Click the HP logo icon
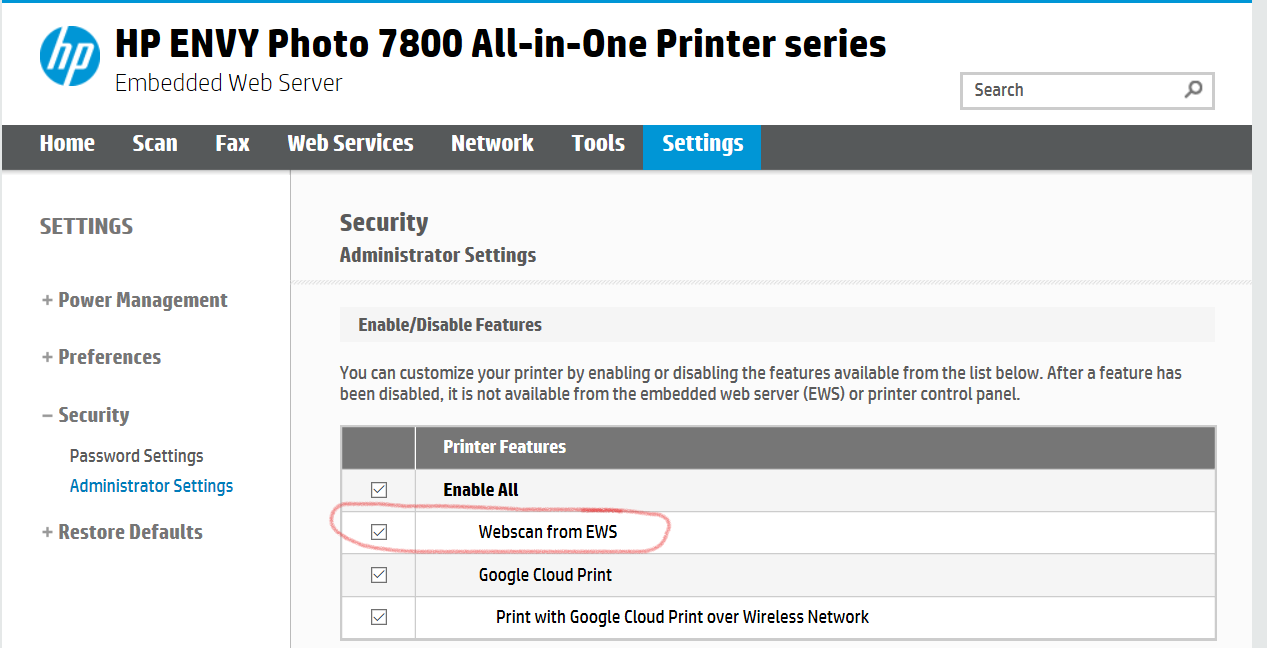This screenshot has height=648, width=1267. 70,56
